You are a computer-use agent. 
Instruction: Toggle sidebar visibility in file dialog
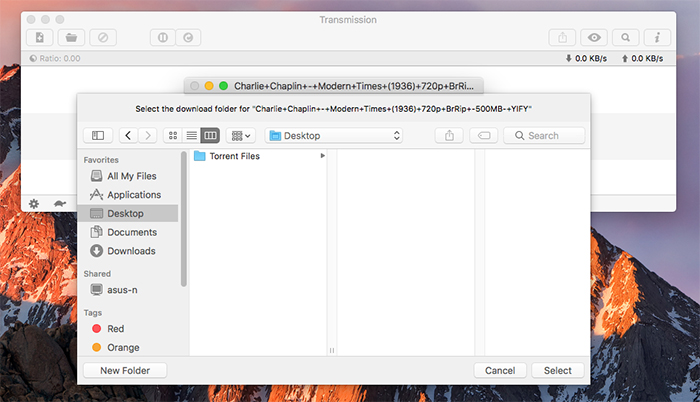tap(98, 135)
